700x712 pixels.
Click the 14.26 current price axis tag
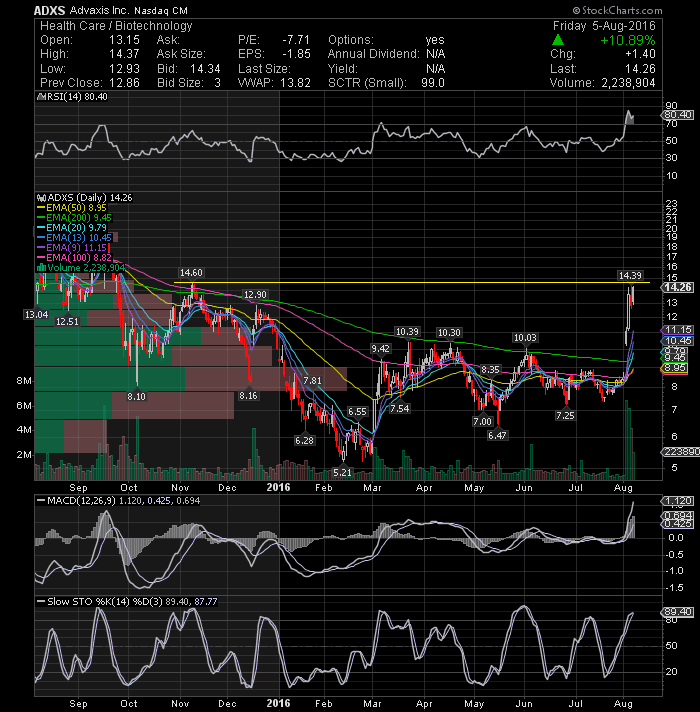[x=678, y=287]
